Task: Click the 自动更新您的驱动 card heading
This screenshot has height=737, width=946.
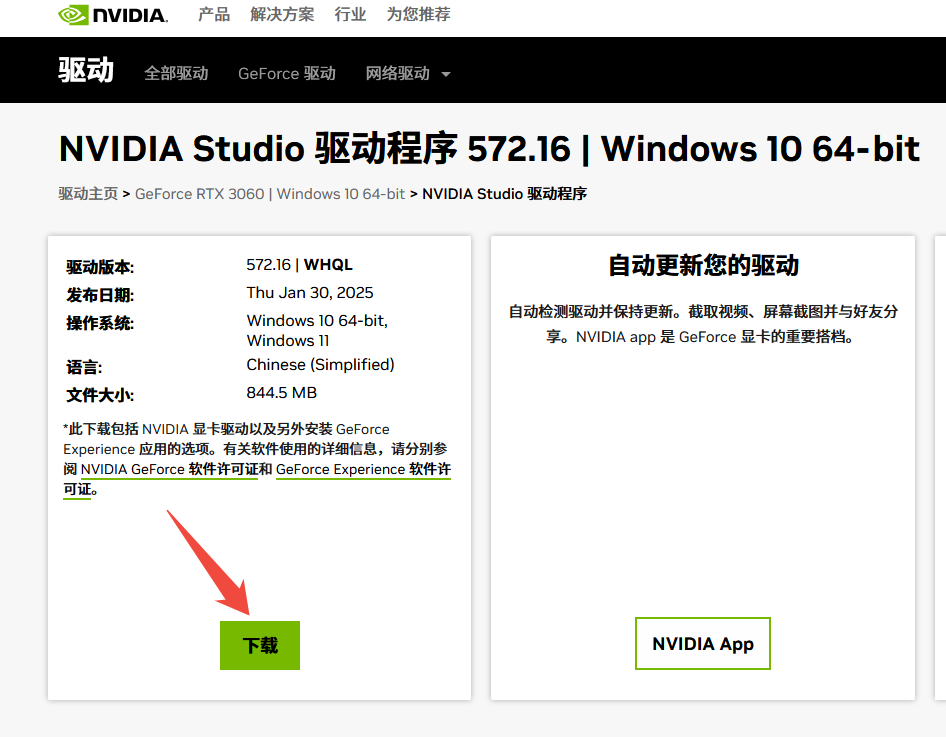Action: coord(703,265)
